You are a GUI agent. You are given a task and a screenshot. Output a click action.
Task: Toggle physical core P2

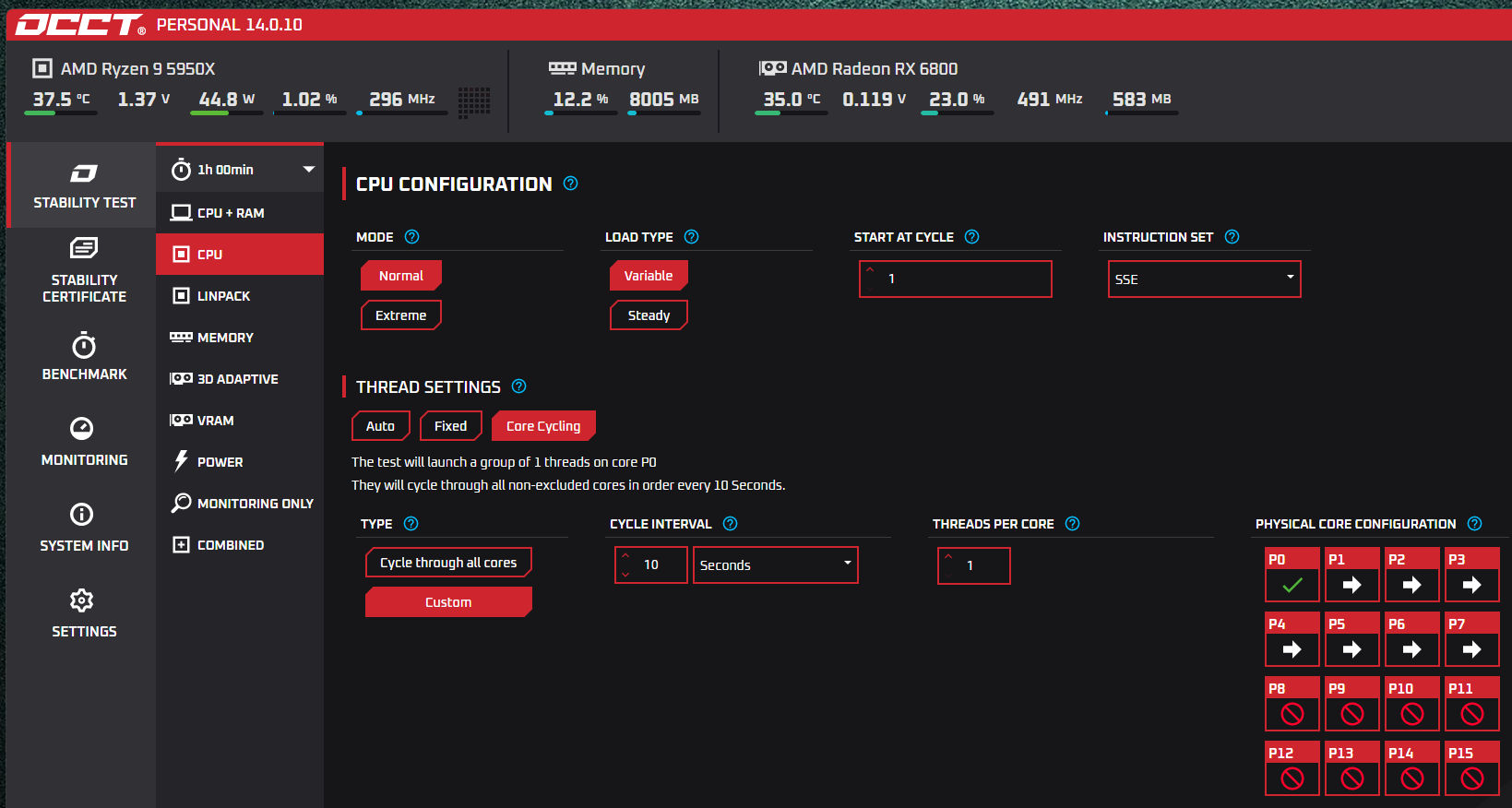pos(1412,575)
